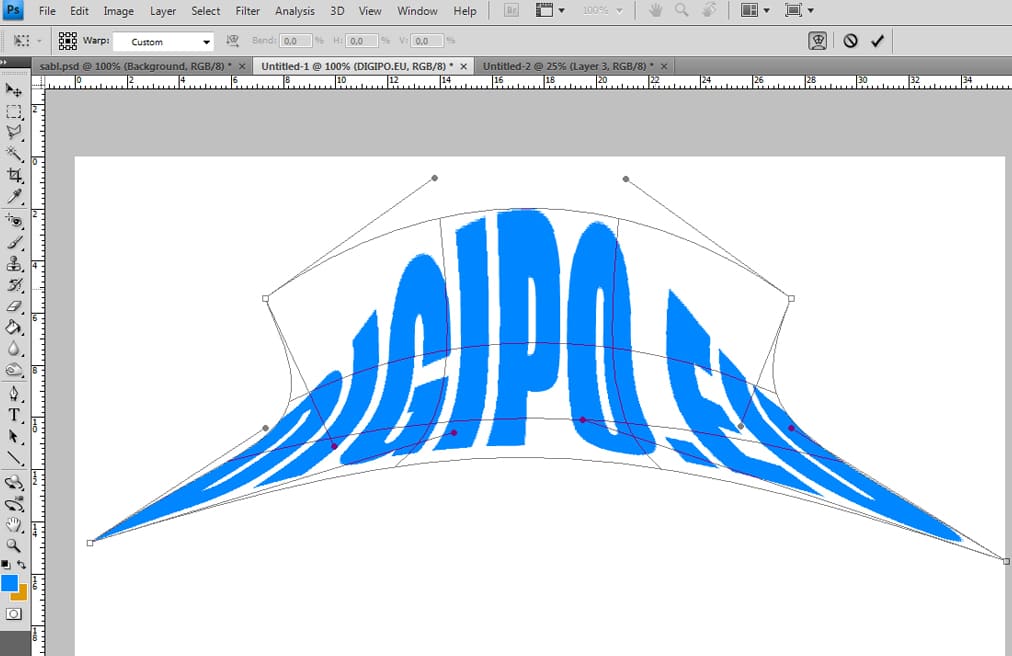Open the arrange documents dropdown
Viewport: 1012px width, 656px height.
click(755, 11)
